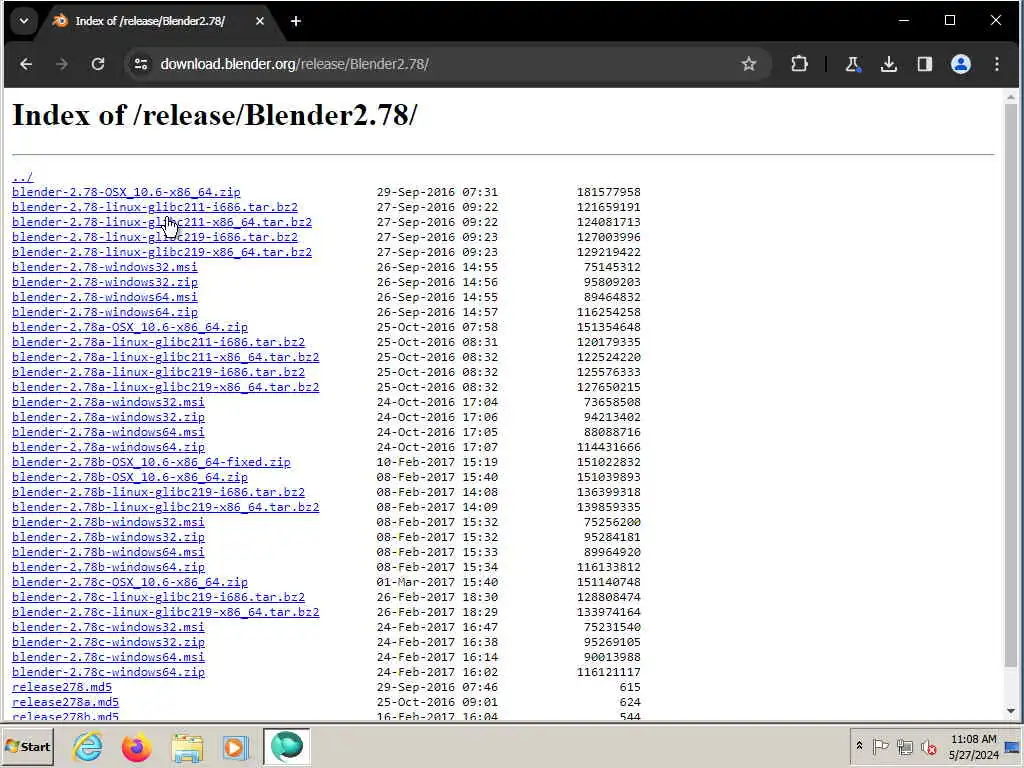The image size is (1024, 768).
Task: Click the vertical scrollbar thumb
Action: pyautogui.click(x=1011, y=385)
